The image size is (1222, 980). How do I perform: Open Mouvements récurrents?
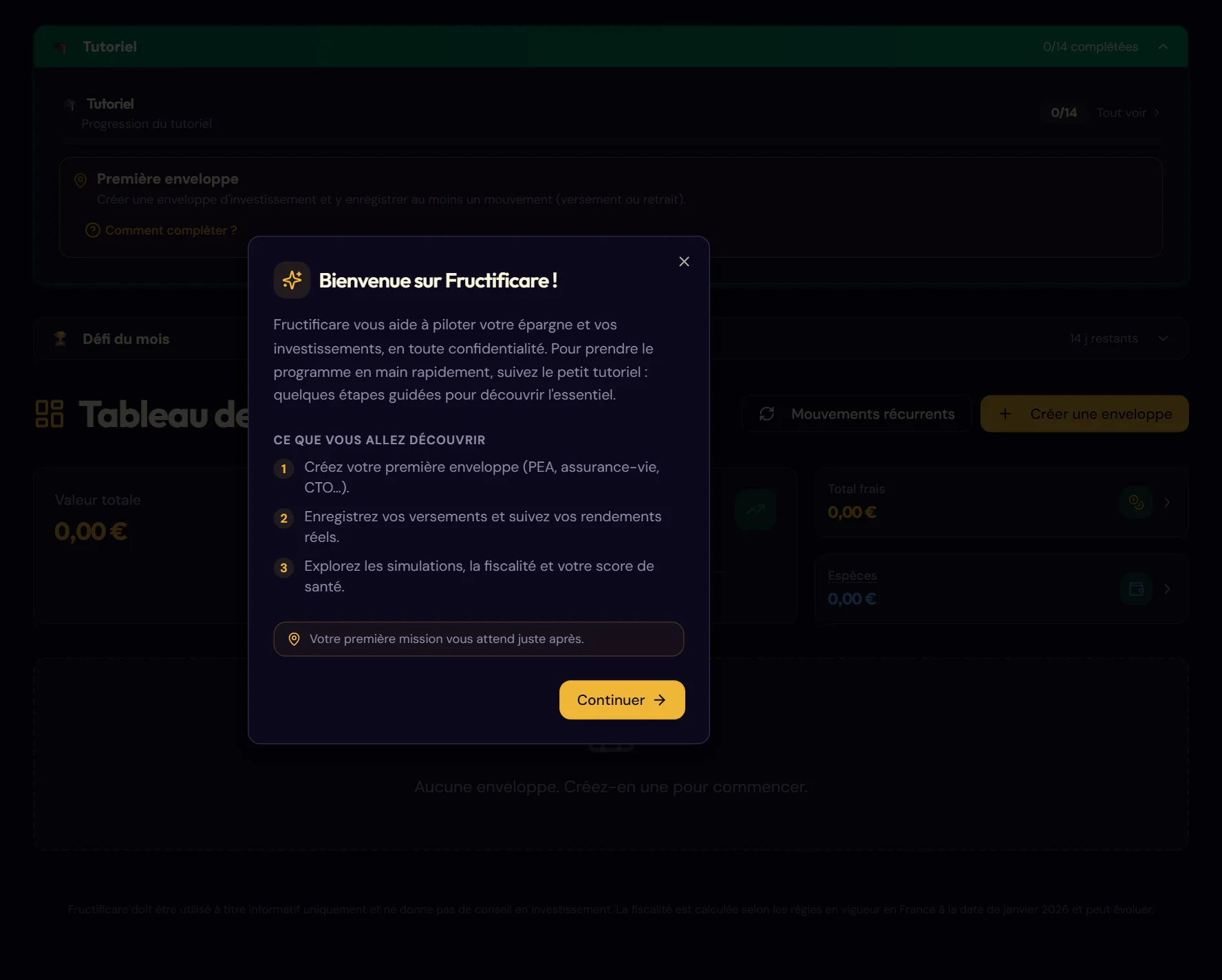(x=856, y=414)
